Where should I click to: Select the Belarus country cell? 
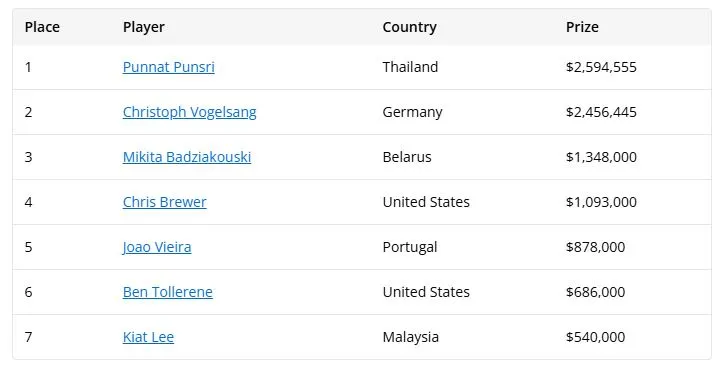coord(407,157)
